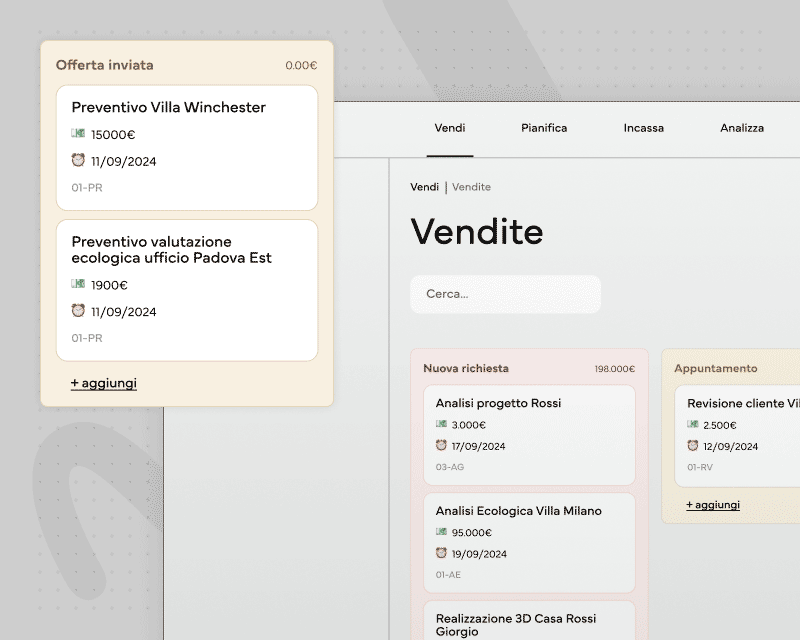Image resolution: width=800 pixels, height=640 pixels.
Task: Click money icon next to 95.000€
Action: coord(441,532)
